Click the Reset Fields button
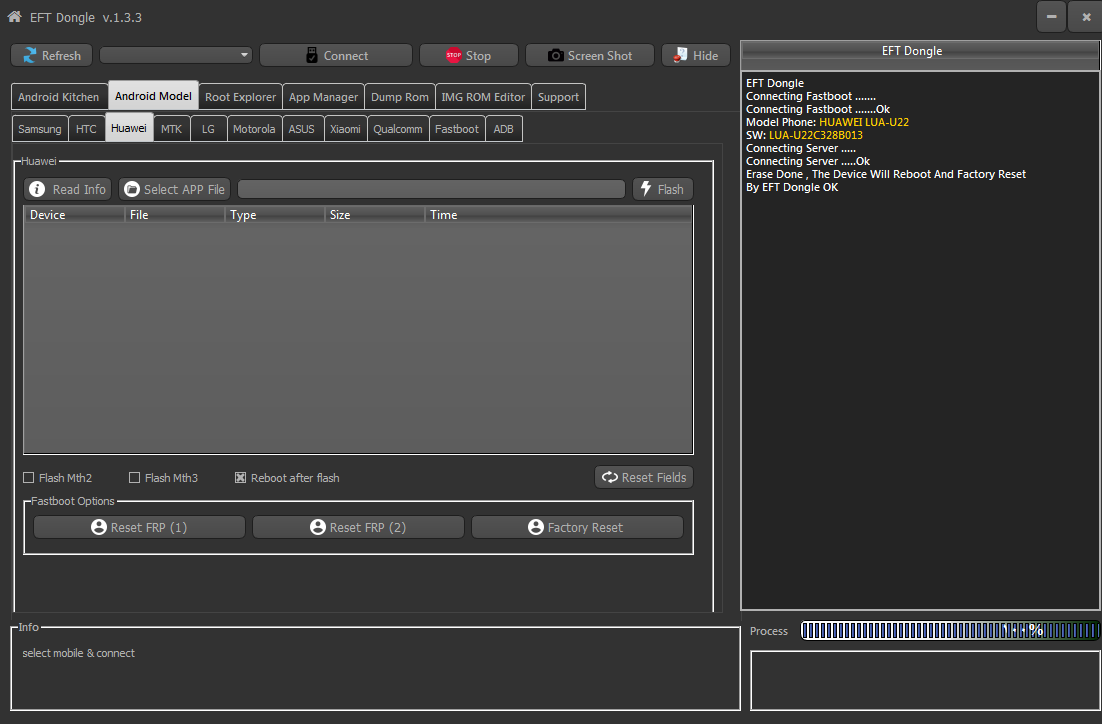Image resolution: width=1102 pixels, height=724 pixels. tap(644, 477)
